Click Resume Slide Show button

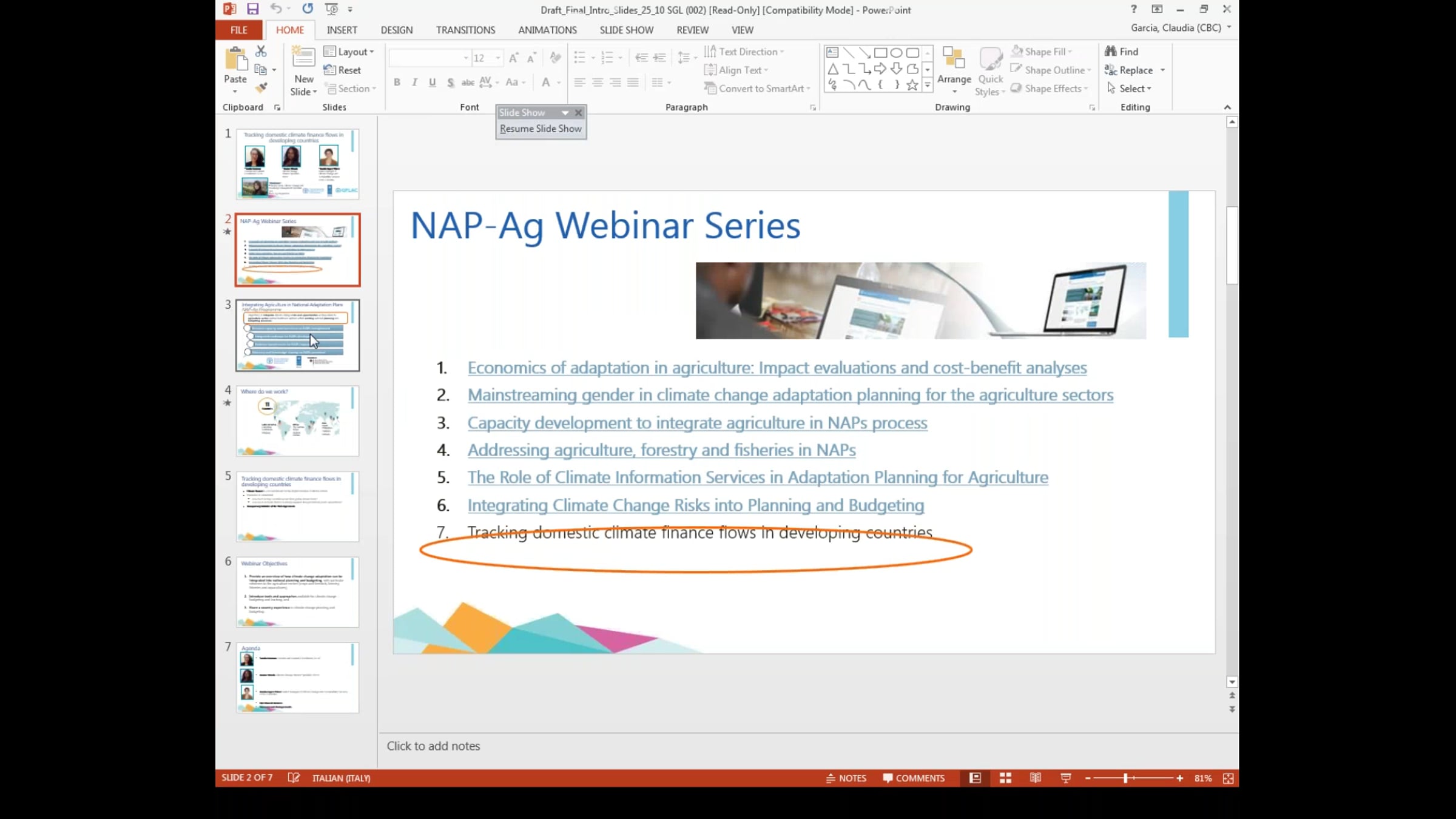tap(541, 129)
